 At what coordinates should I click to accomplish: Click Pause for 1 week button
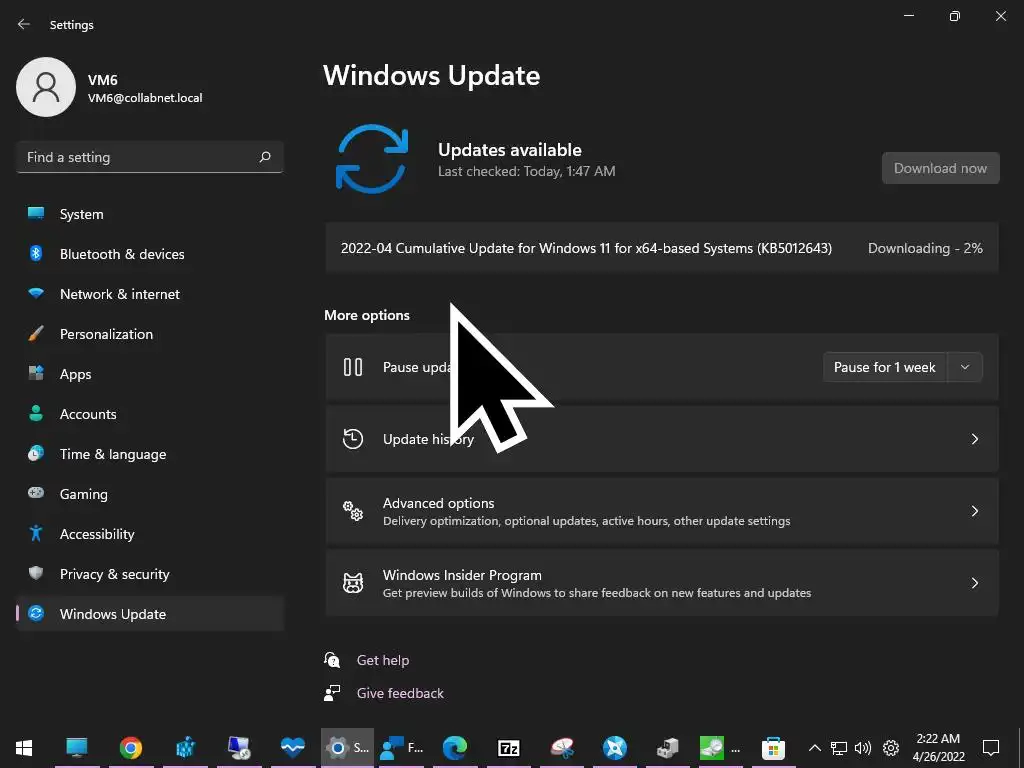point(884,367)
